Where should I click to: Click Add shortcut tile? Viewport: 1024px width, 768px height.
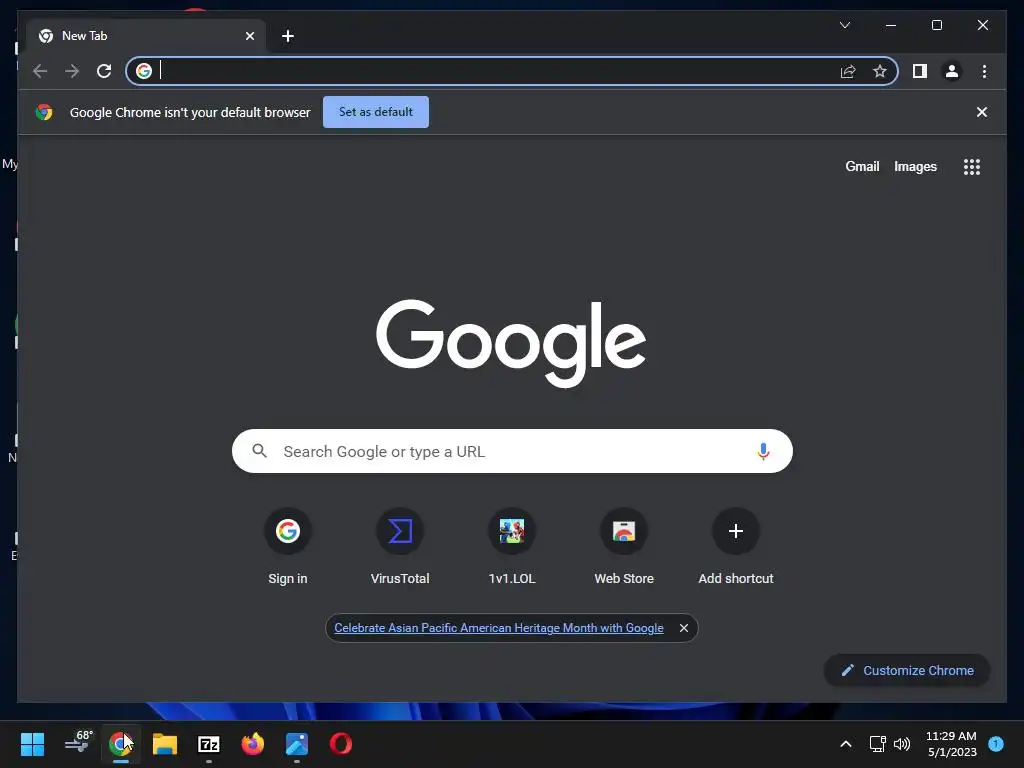(x=736, y=547)
